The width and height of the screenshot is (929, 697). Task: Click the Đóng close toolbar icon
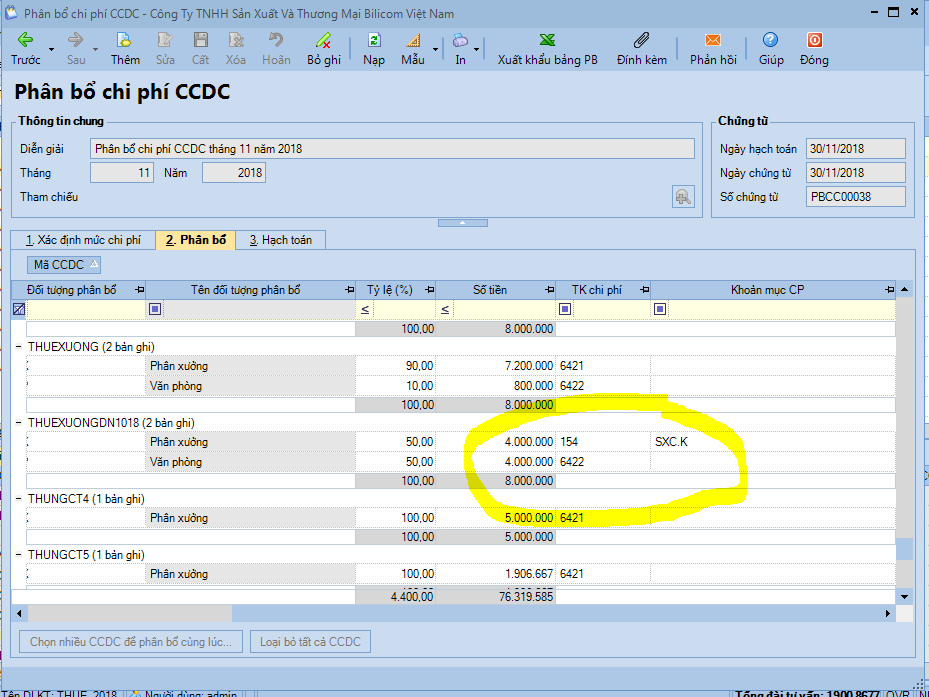[814, 41]
